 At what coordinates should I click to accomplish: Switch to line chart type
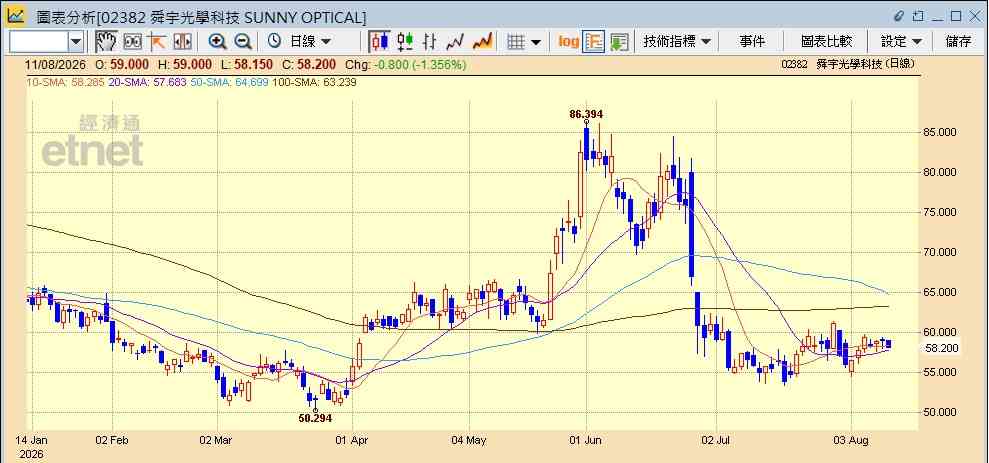click(455, 42)
